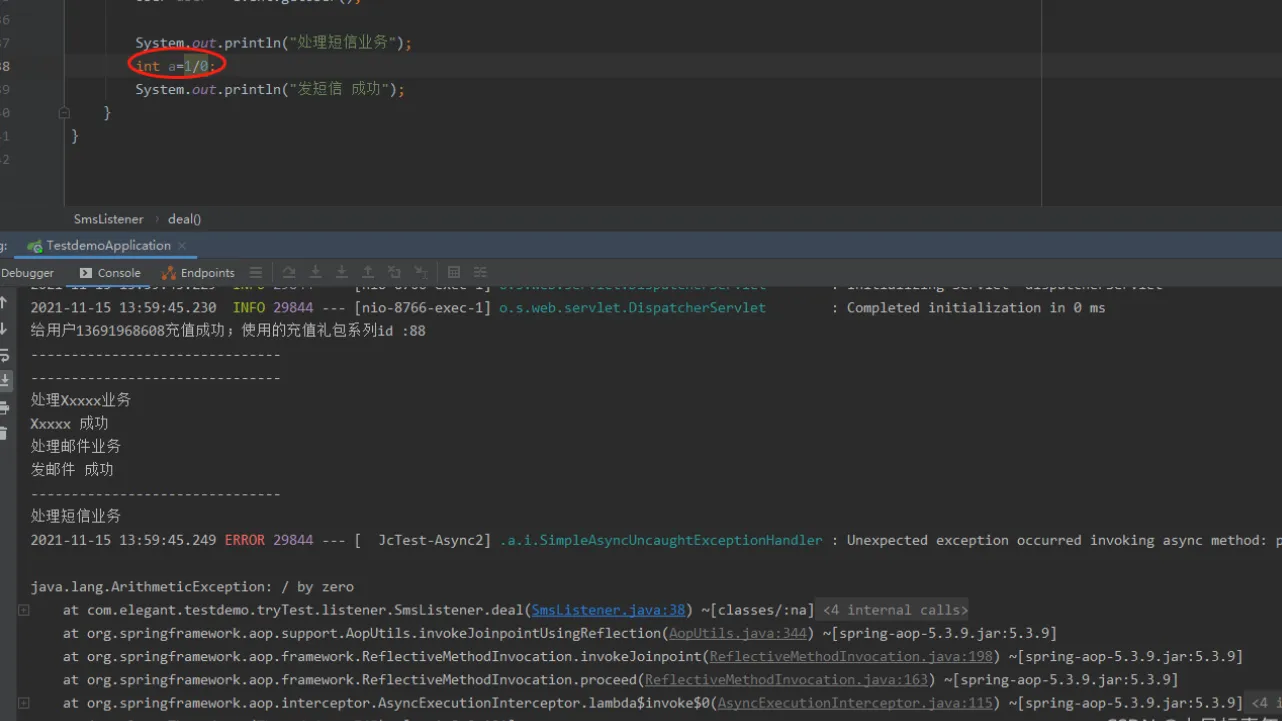Viewport: 1282px width, 721px height.
Task: Click the console line '处理短信业务'
Action: tap(75, 516)
